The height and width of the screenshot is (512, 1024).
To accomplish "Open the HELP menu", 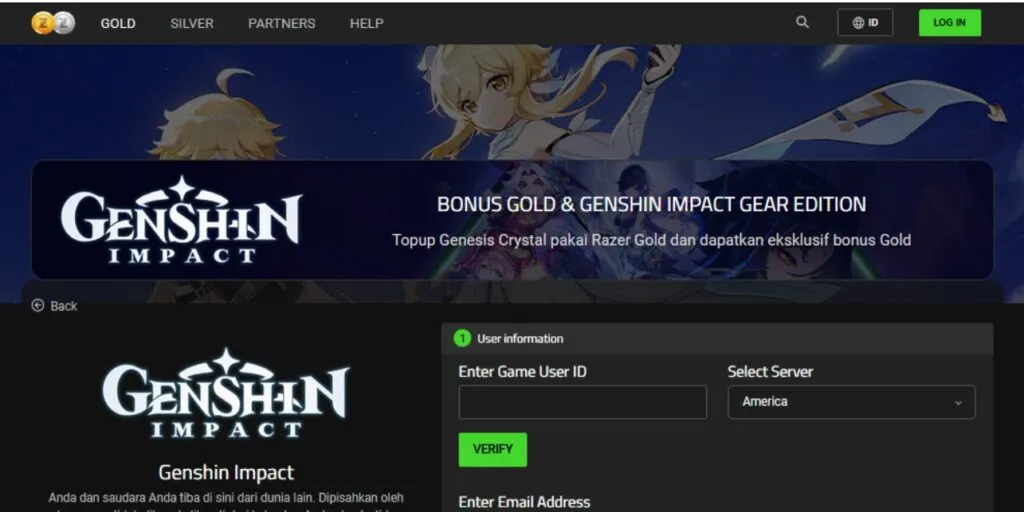I will (366, 24).
